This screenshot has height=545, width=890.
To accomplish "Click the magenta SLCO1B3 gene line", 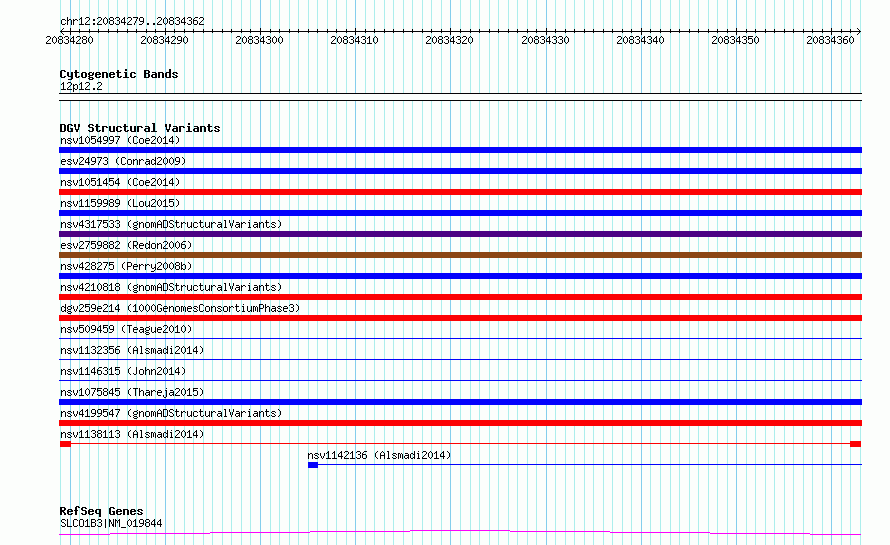I will click(460, 533).
